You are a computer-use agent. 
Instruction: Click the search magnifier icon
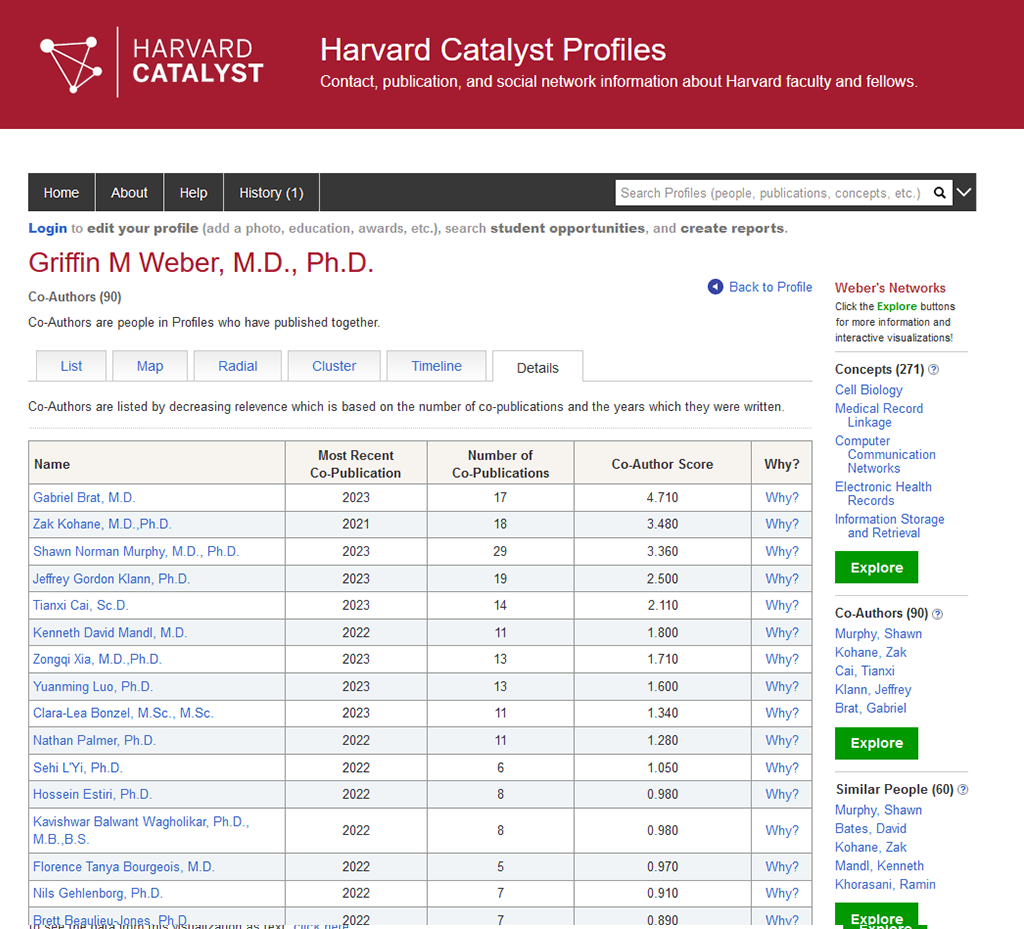tap(940, 193)
